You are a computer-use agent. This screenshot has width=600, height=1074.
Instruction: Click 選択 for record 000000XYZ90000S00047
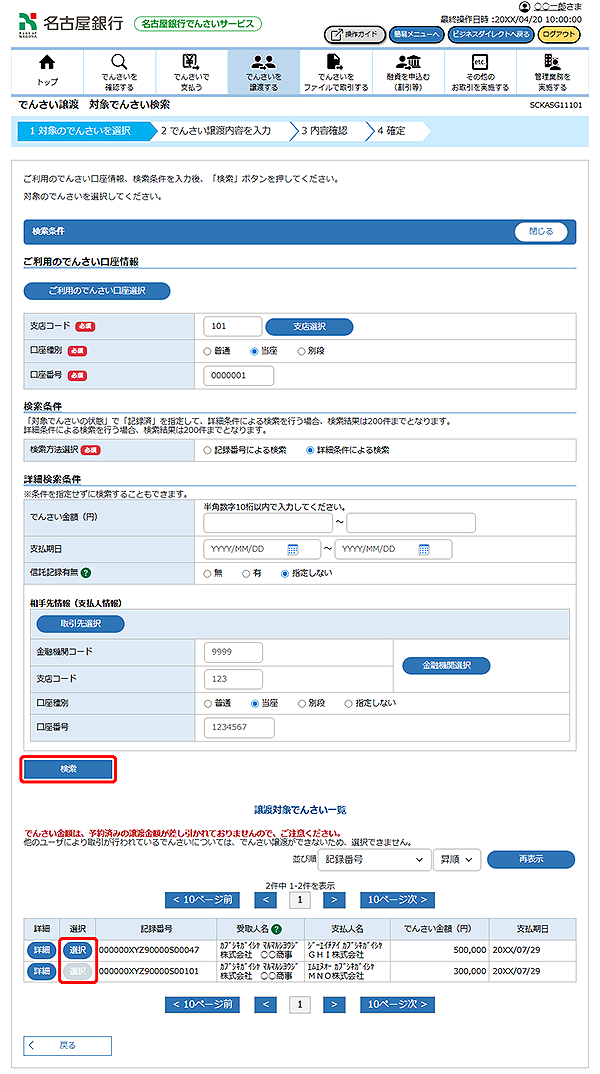point(78,949)
